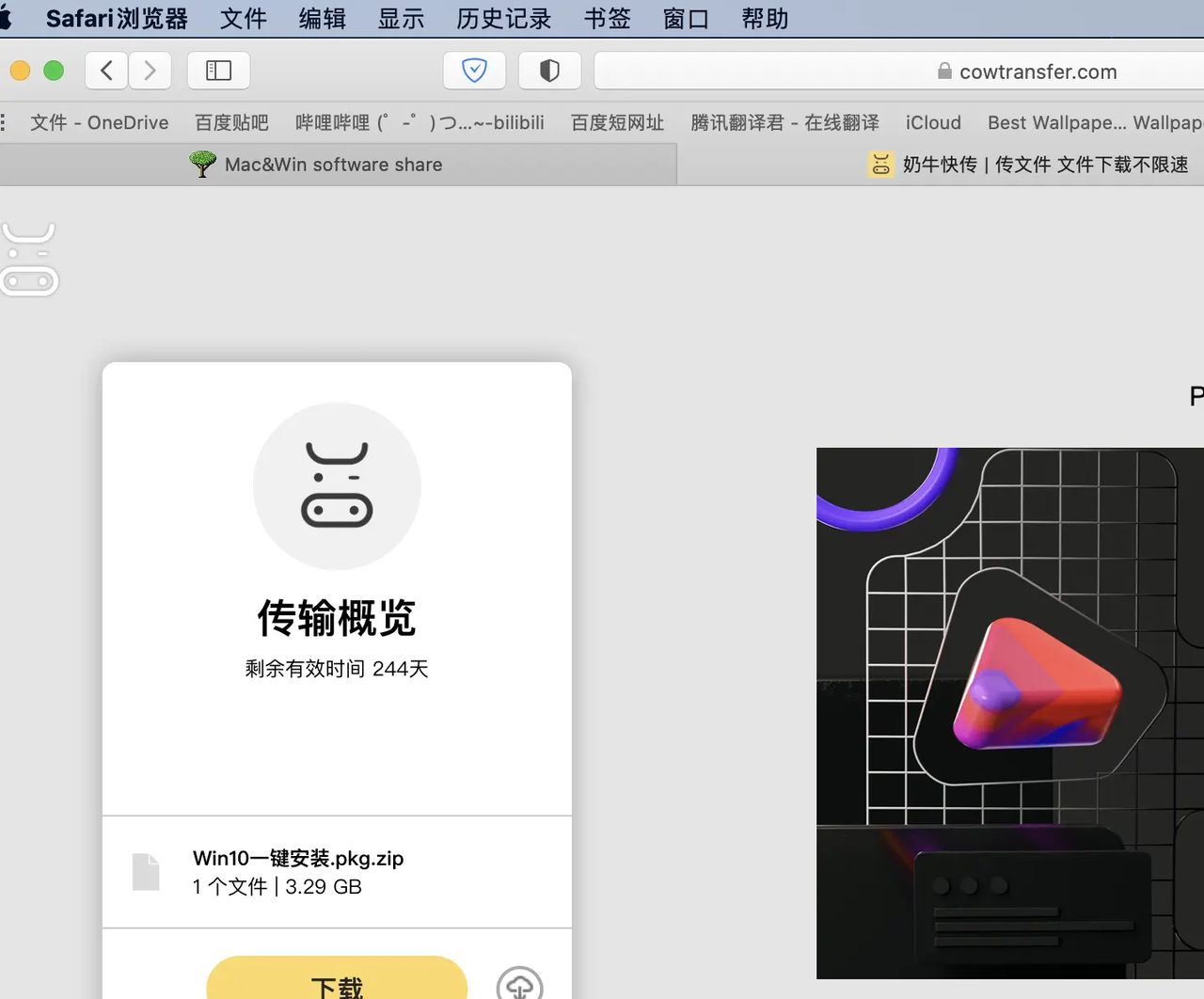Click the yellow 下载 button
Screen dimensions: 1204x999
click(337, 978)
